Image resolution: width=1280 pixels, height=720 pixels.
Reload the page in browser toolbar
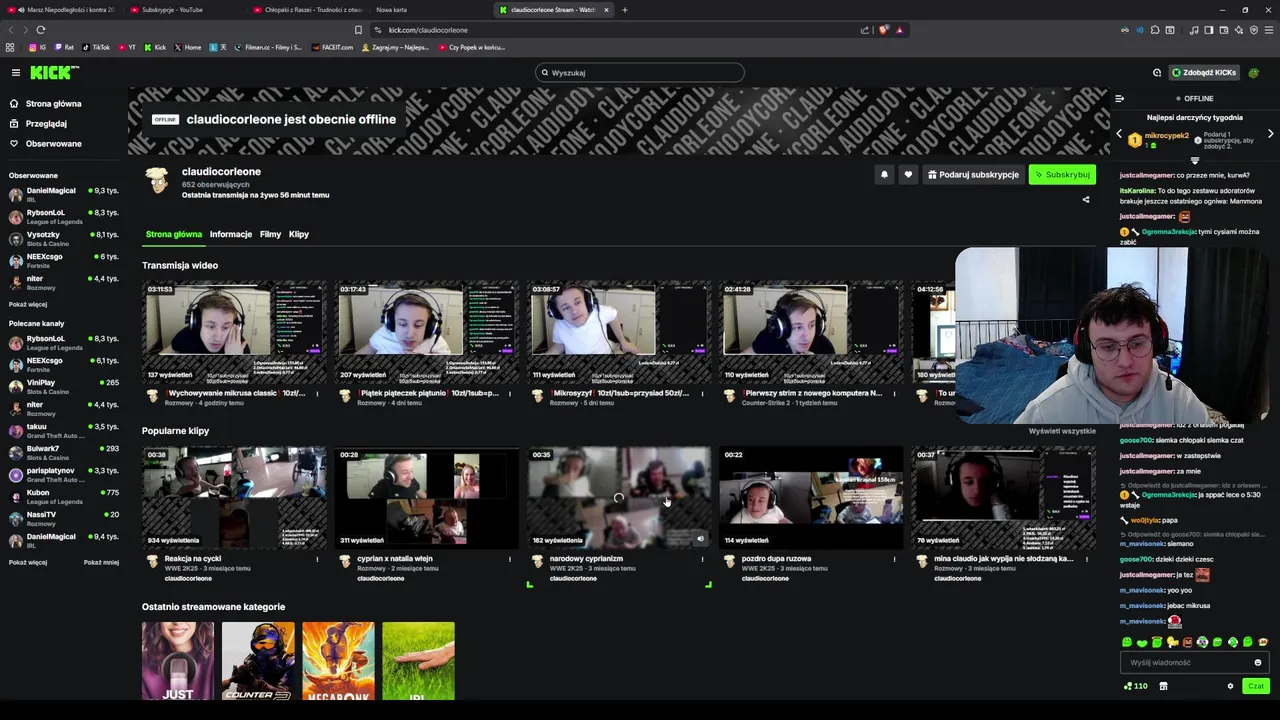coord(40,30)
